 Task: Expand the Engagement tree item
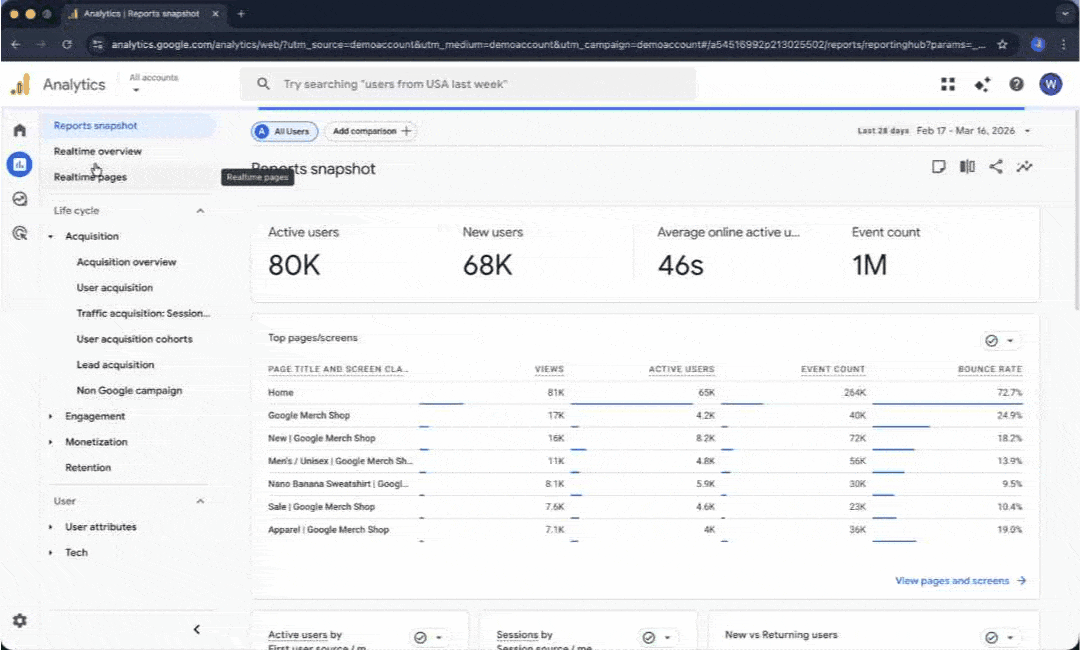95,416
